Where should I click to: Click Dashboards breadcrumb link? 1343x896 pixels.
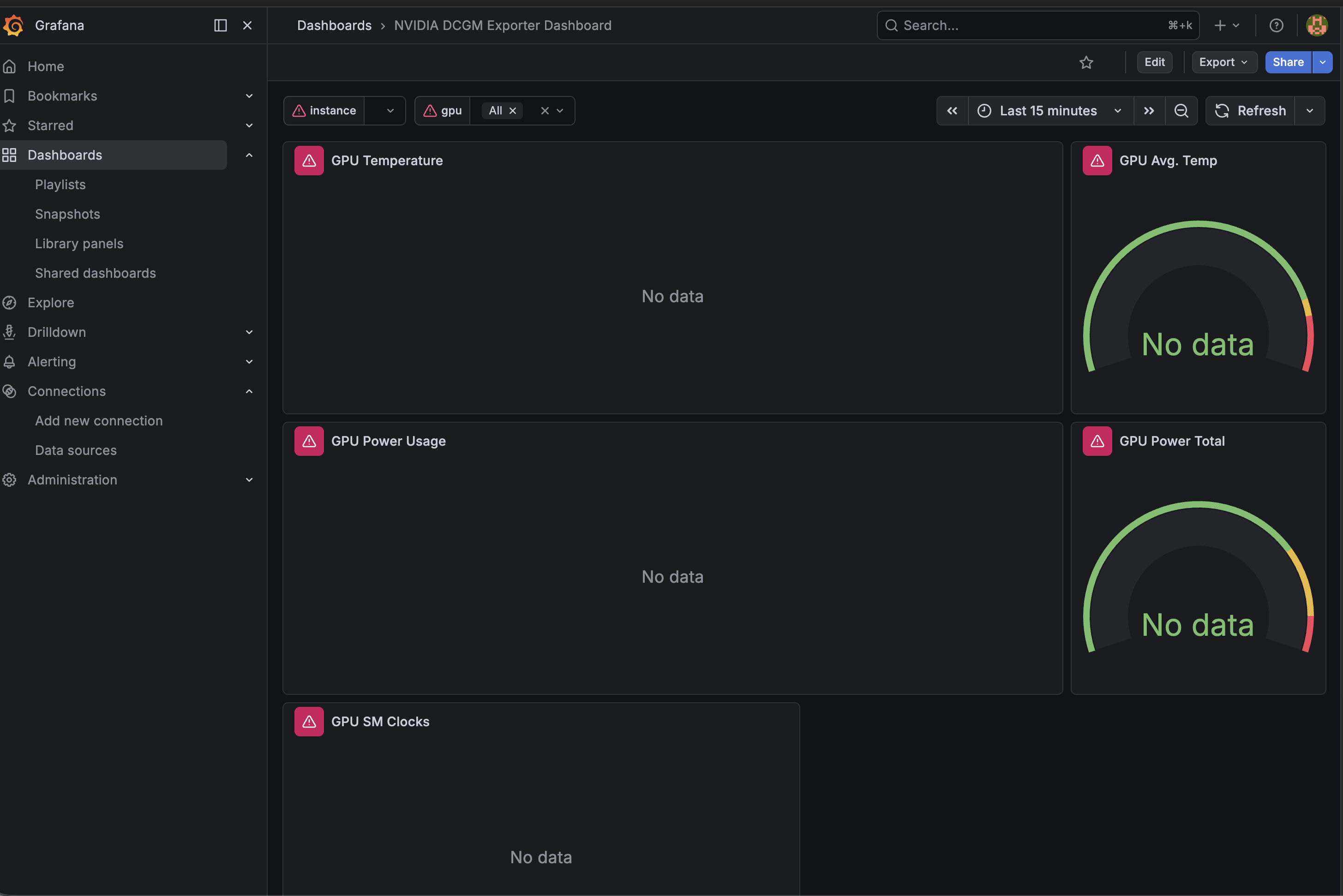tap(334, 25)
